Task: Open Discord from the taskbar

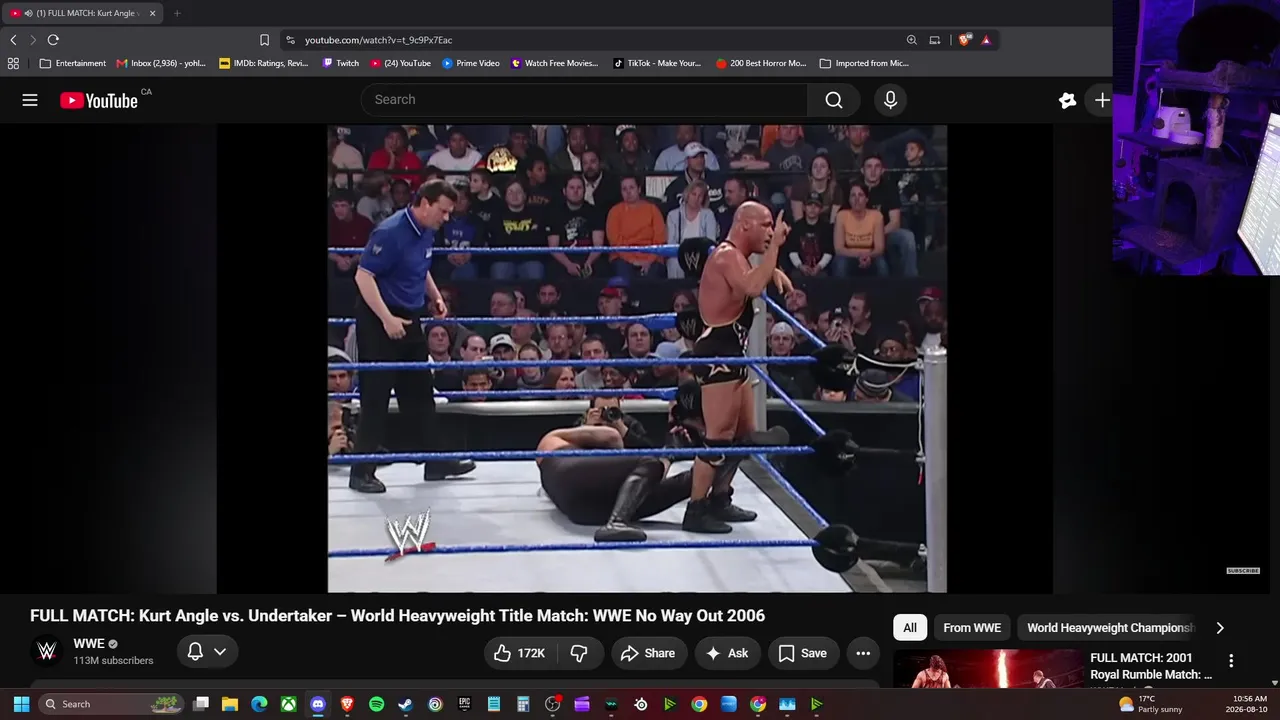Action: [x=318, y=704]
